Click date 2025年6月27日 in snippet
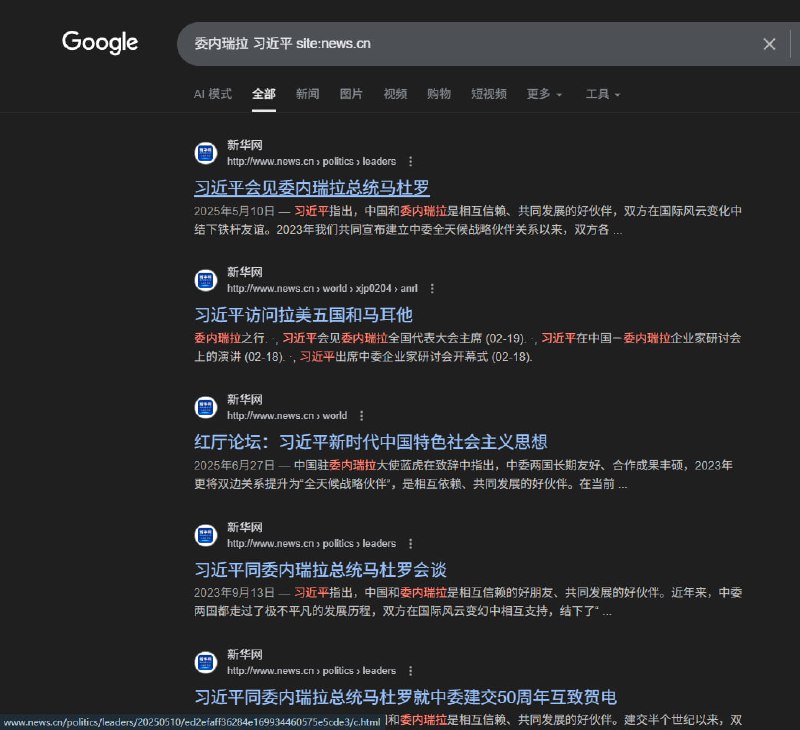 (x=234, y=465)
